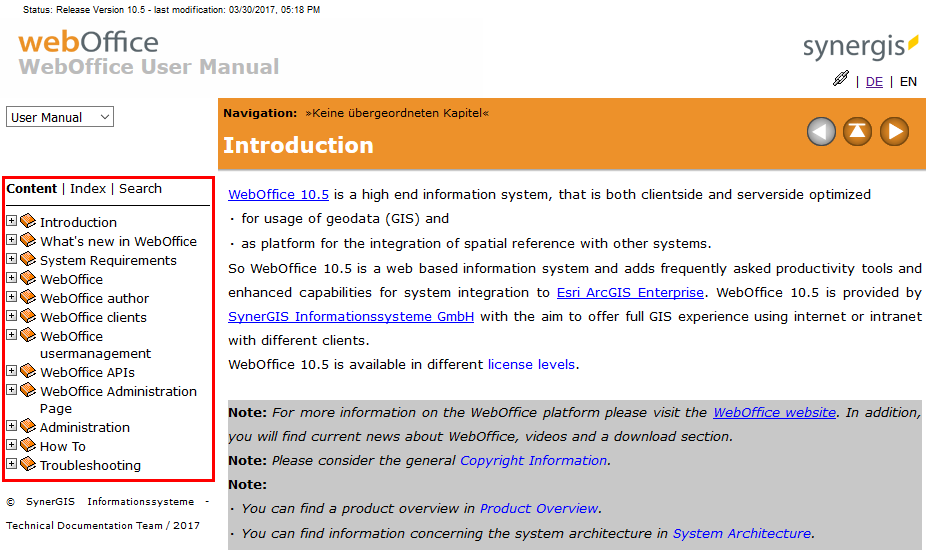Switch to the Search tab
Screen dimensions: 926x550
pyautogui.click(x=141, y=188)
